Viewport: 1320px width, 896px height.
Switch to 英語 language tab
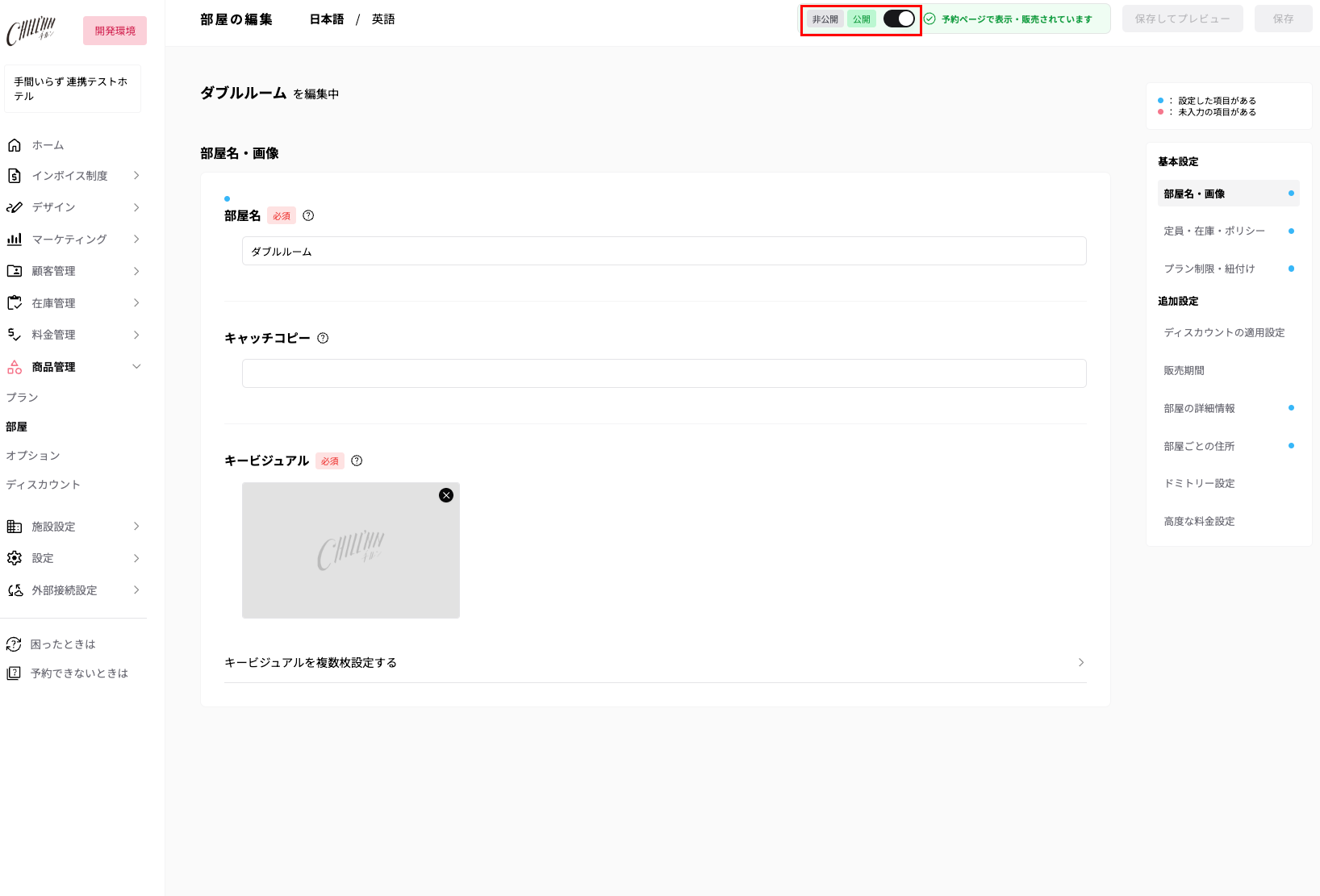pyautogui.click(x=383, y=19)
